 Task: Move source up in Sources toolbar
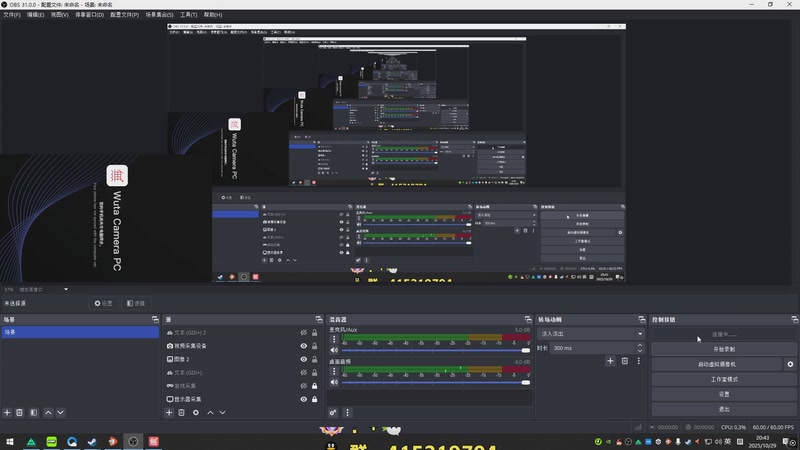[210, 412]
